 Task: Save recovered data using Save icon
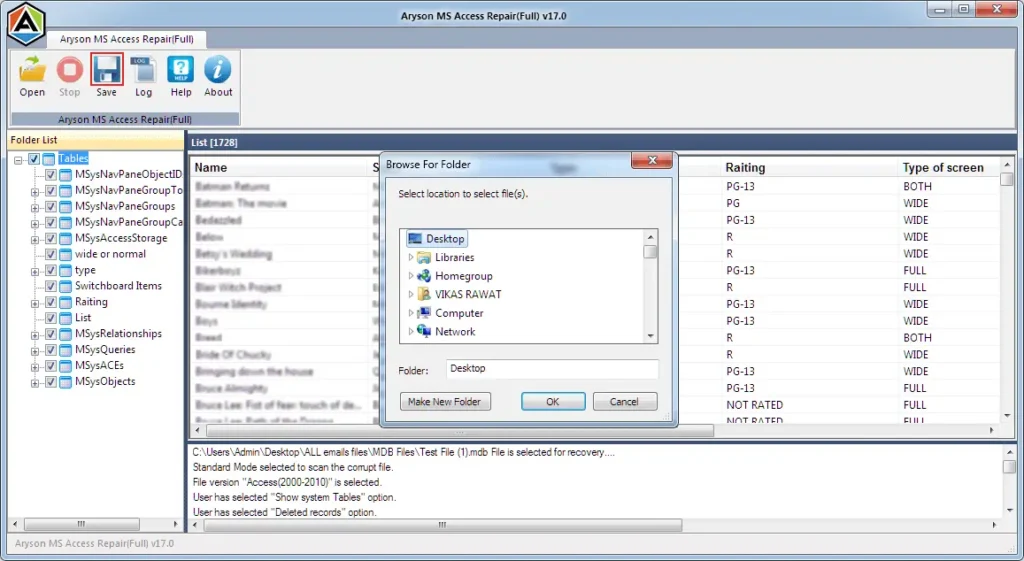pos(106,69)
